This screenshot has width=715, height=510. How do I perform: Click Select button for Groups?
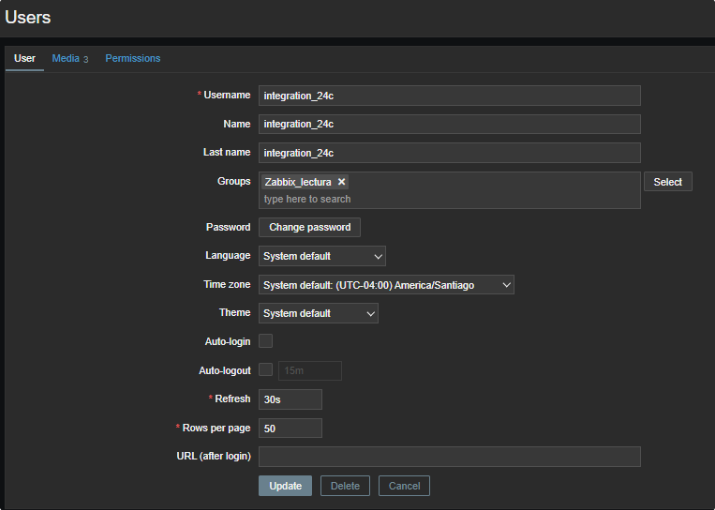(x=667, y=182)
